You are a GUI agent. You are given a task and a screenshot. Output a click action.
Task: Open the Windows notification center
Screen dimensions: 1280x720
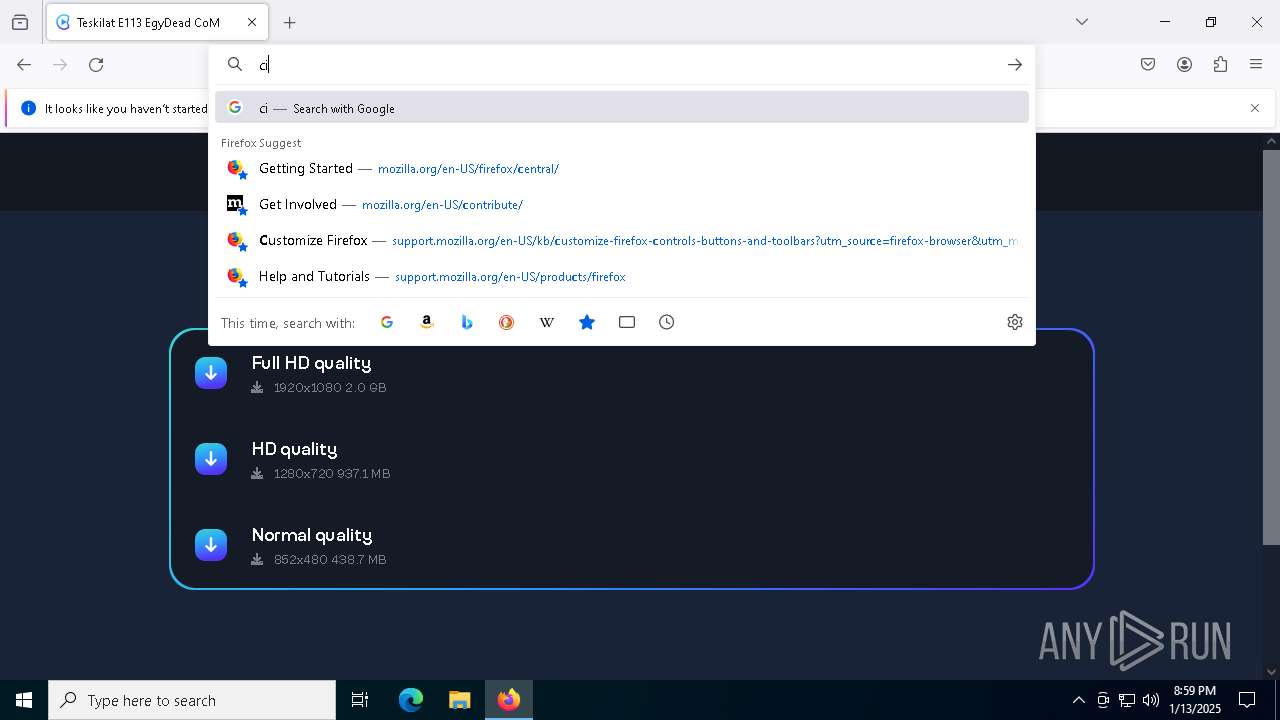coord(1247,700)
